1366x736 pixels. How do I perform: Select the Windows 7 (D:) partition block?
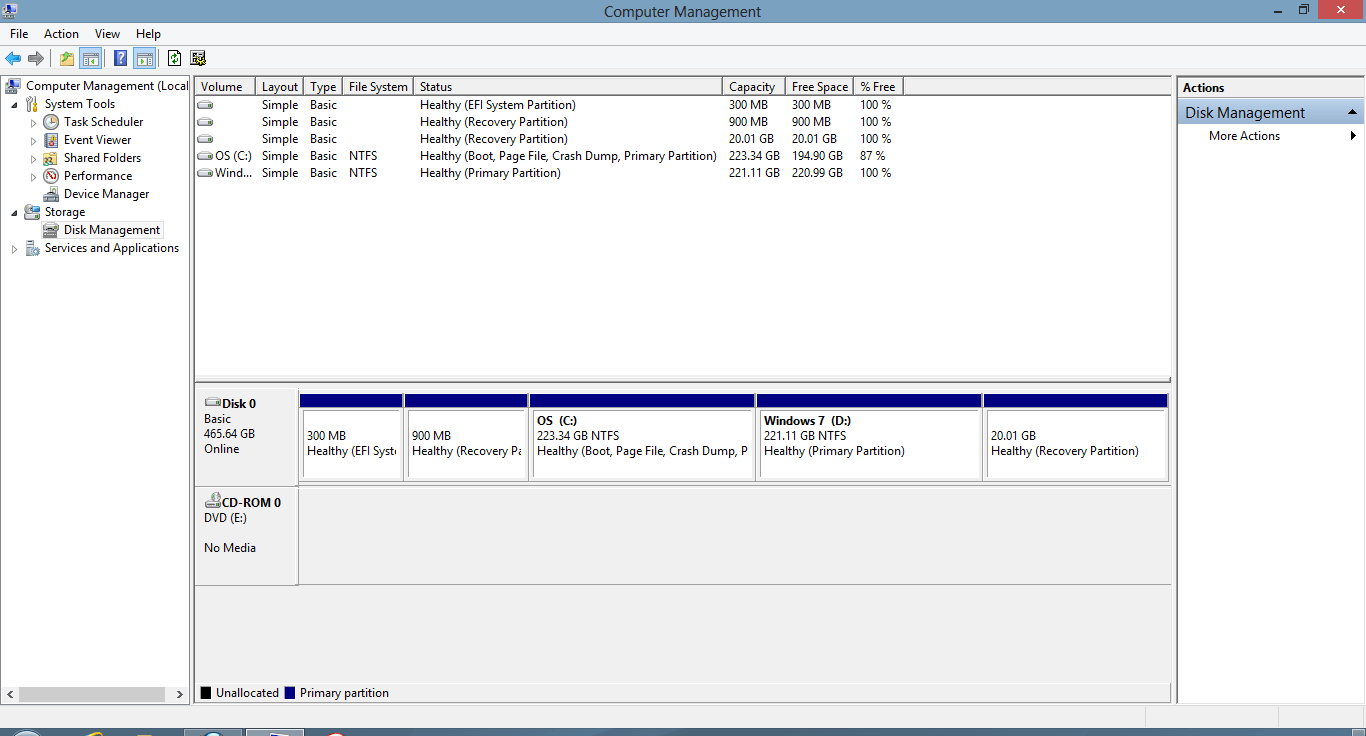868,436
